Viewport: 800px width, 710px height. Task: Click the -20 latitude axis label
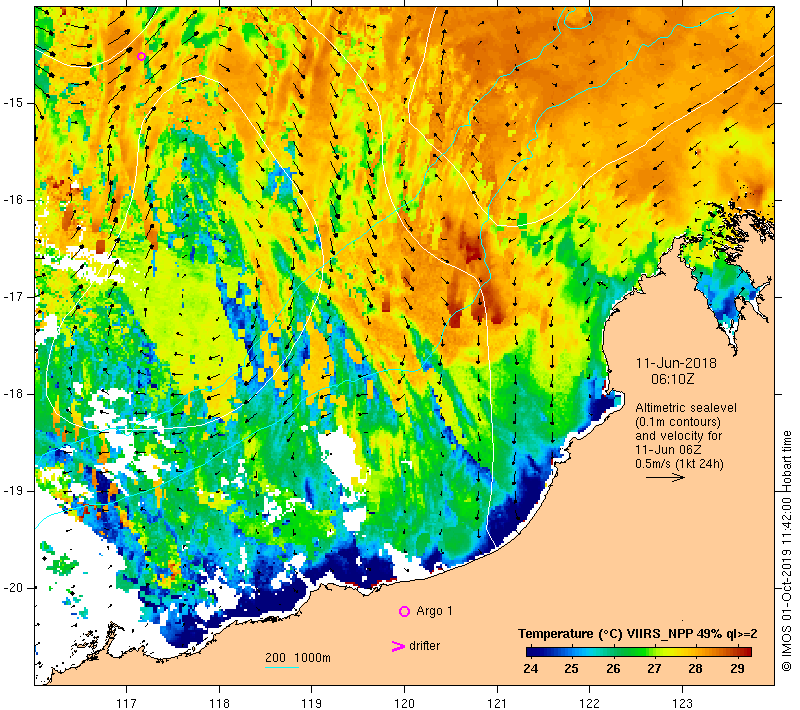(x=13, y=588)
